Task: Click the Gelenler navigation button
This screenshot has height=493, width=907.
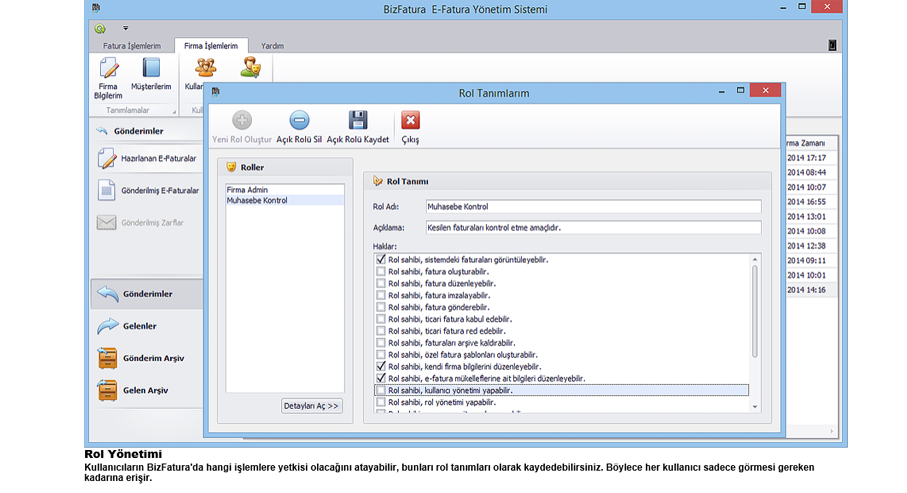Action: point(139,326)
